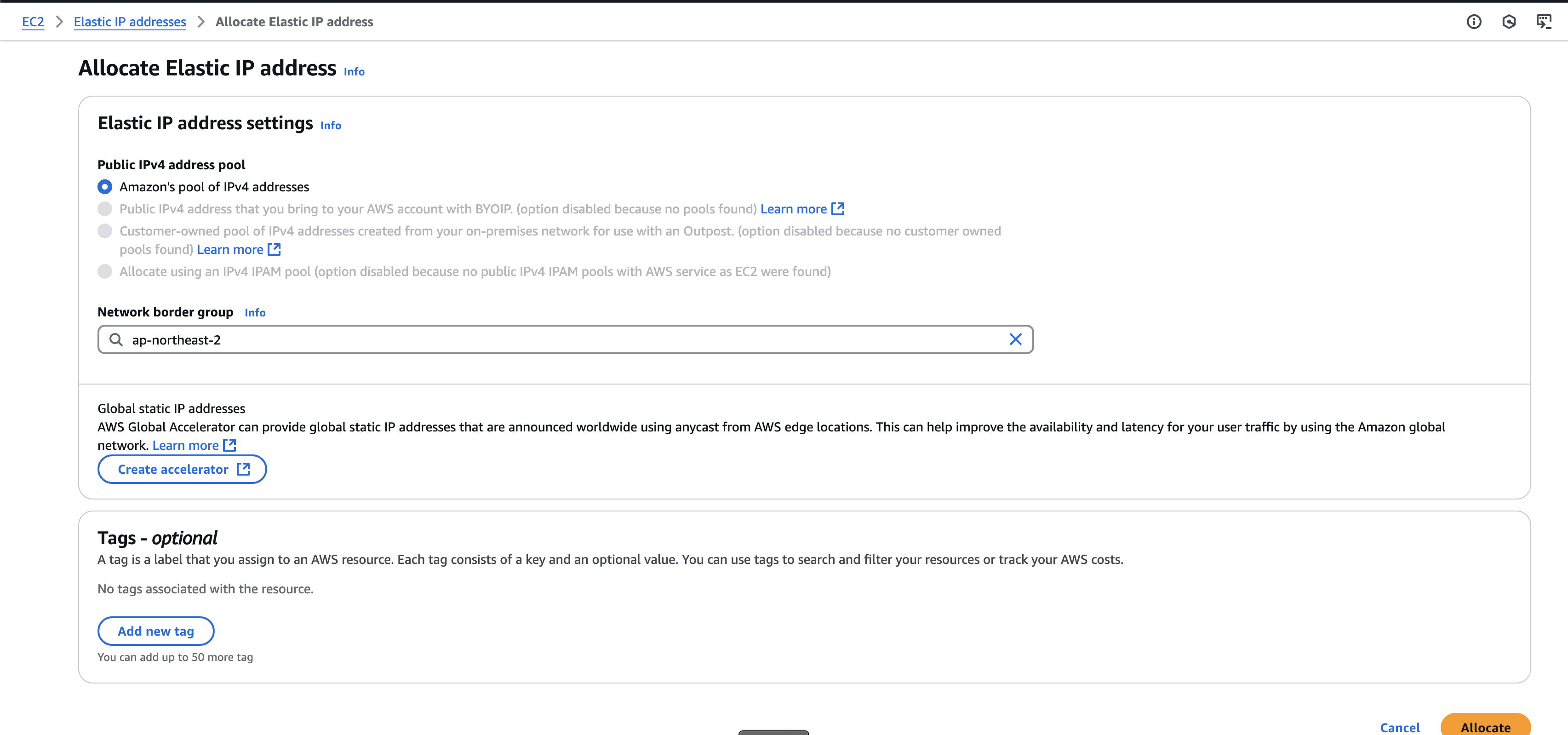Click the 'Tags - optional' heading
Viewport: 1568px width, 735px height.
coord(157,538)
